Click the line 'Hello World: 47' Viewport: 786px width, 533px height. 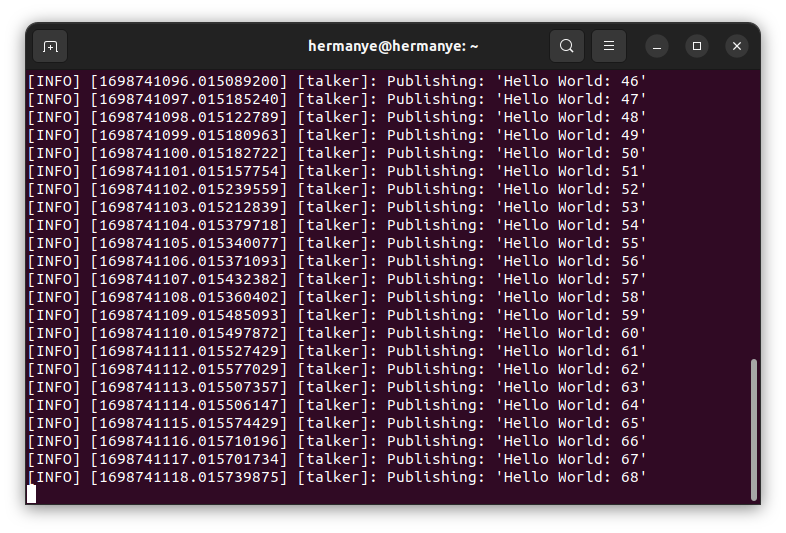[337, 99]
